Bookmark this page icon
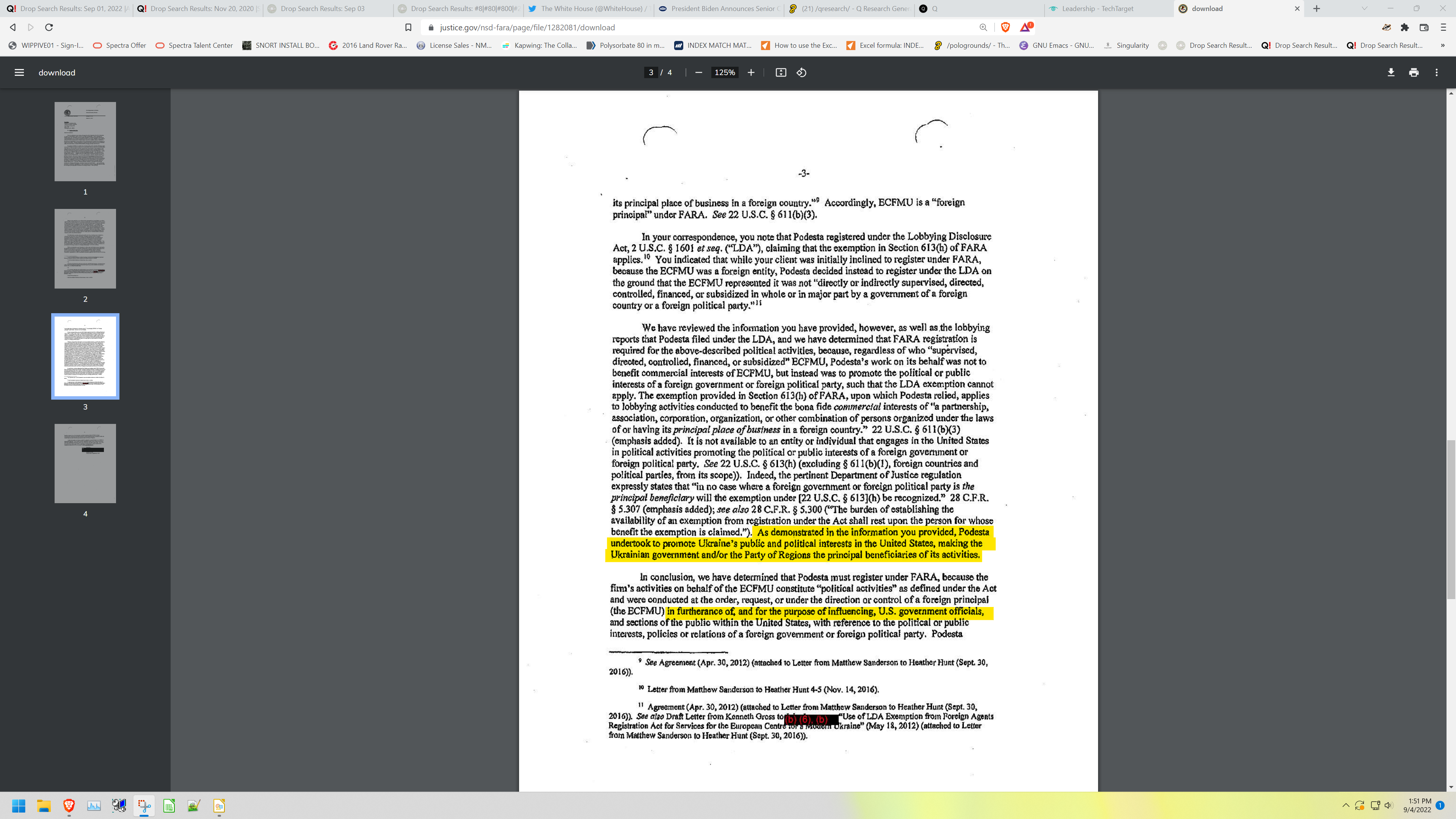Image resolution: width=1456 pixels, height=819 pixels. [x=408, y=27]
